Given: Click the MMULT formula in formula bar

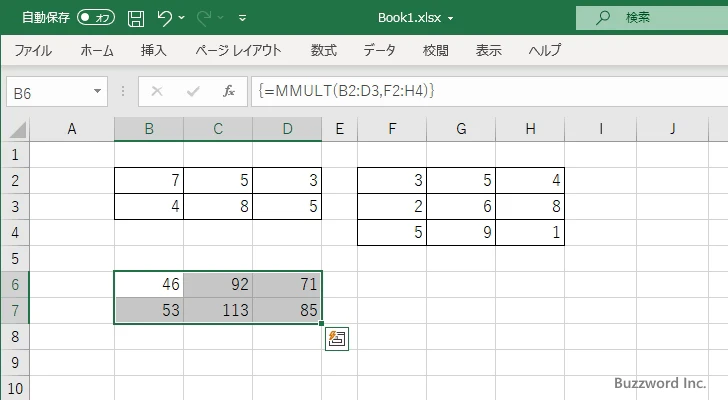Looking at the screenshot, I should 346,91.
